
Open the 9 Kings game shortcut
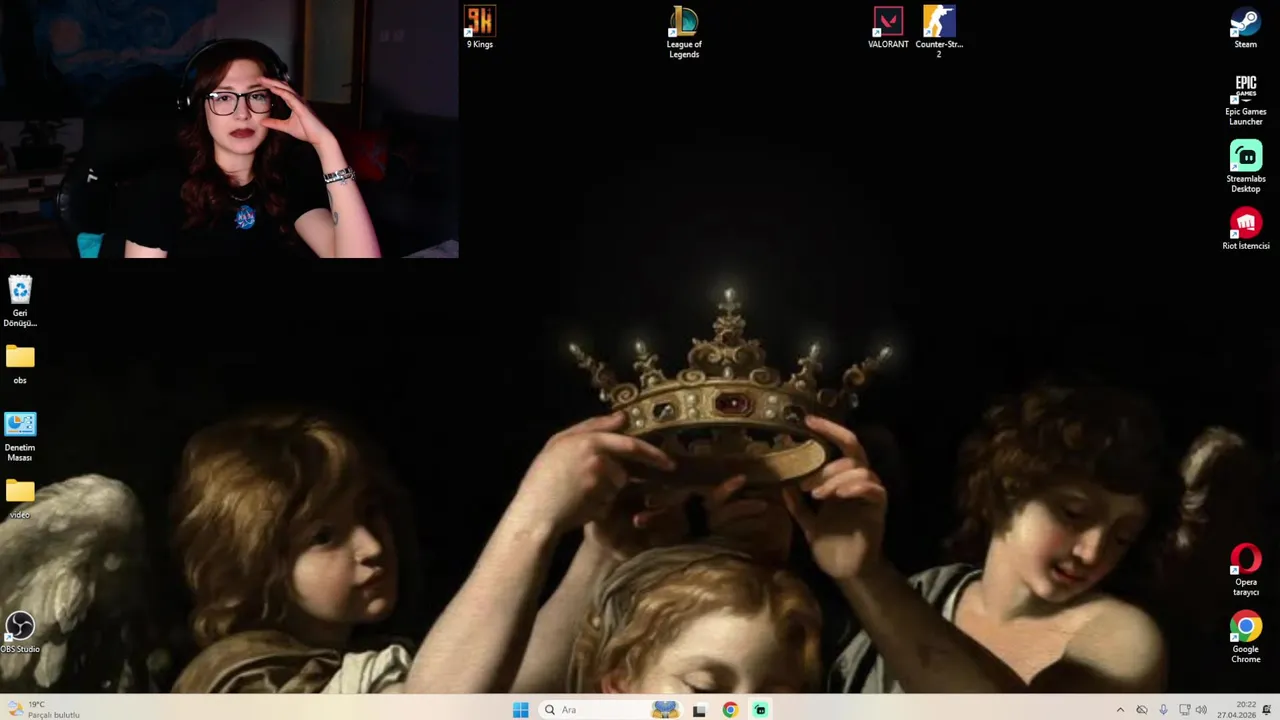tap(480, 27)
